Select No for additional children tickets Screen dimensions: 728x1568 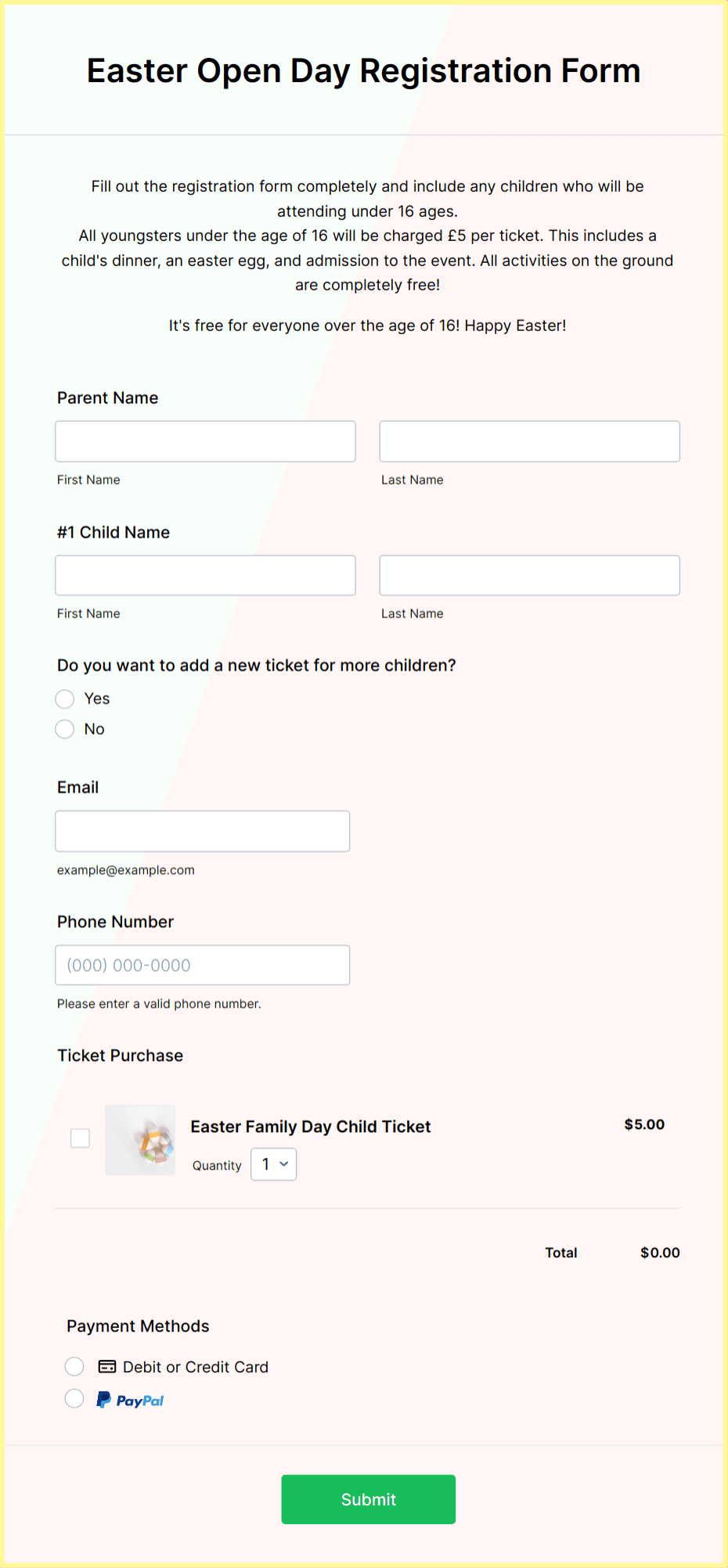point(65,728)
